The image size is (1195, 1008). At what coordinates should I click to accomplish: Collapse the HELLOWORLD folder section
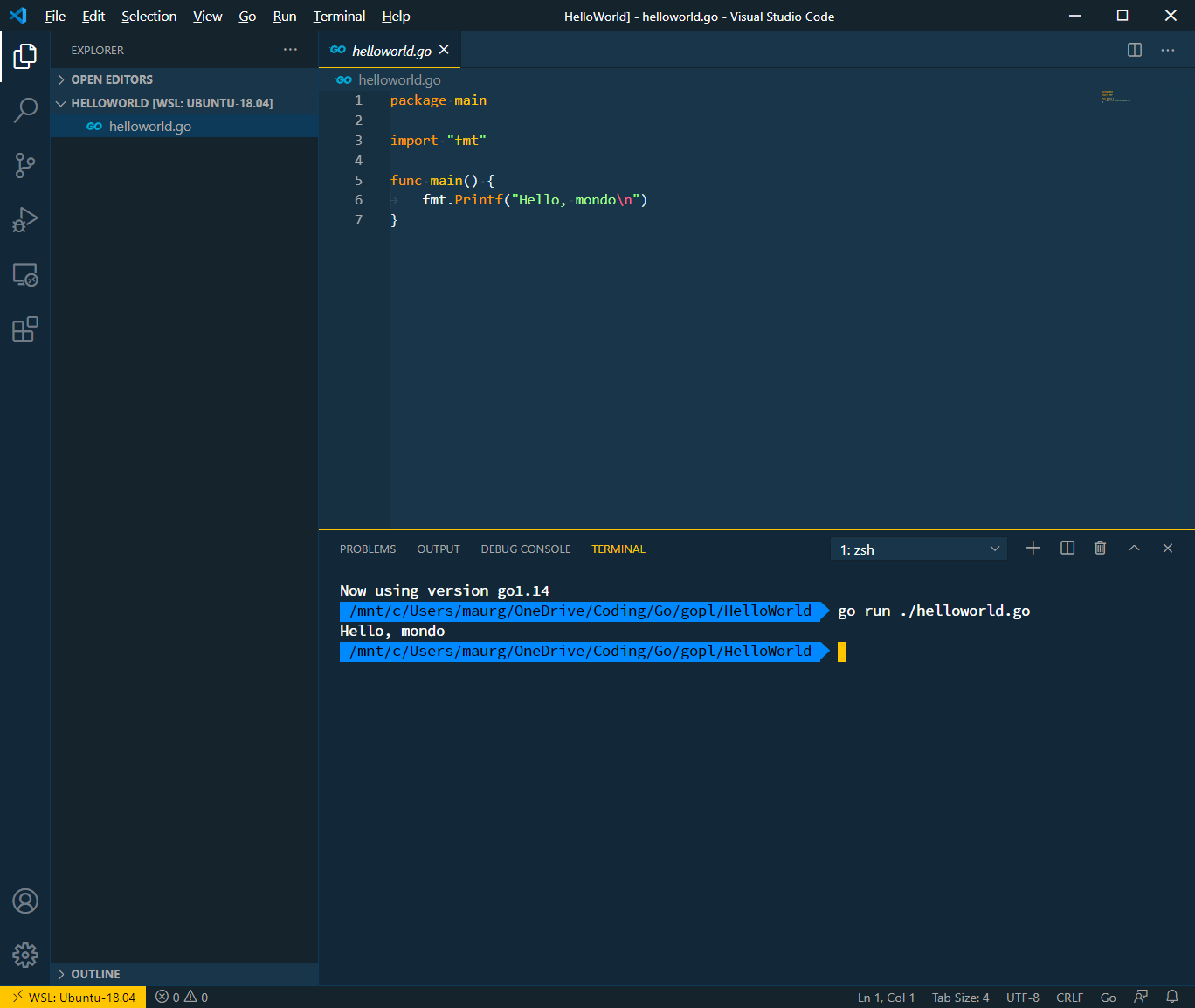[184, 103]
